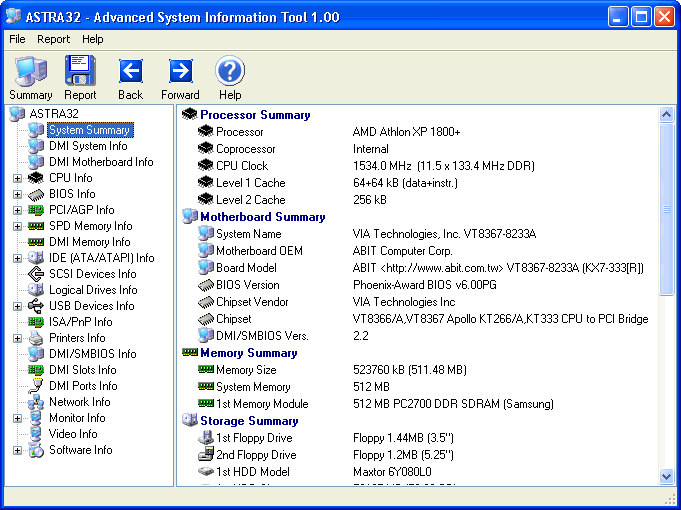Click the Summary toolbar icon

point(30,71)
